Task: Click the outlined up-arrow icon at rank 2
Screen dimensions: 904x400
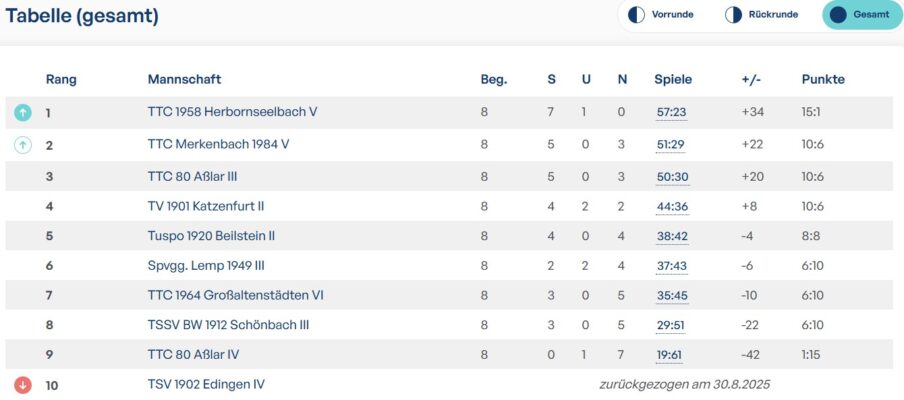Action: click(23, 145)
